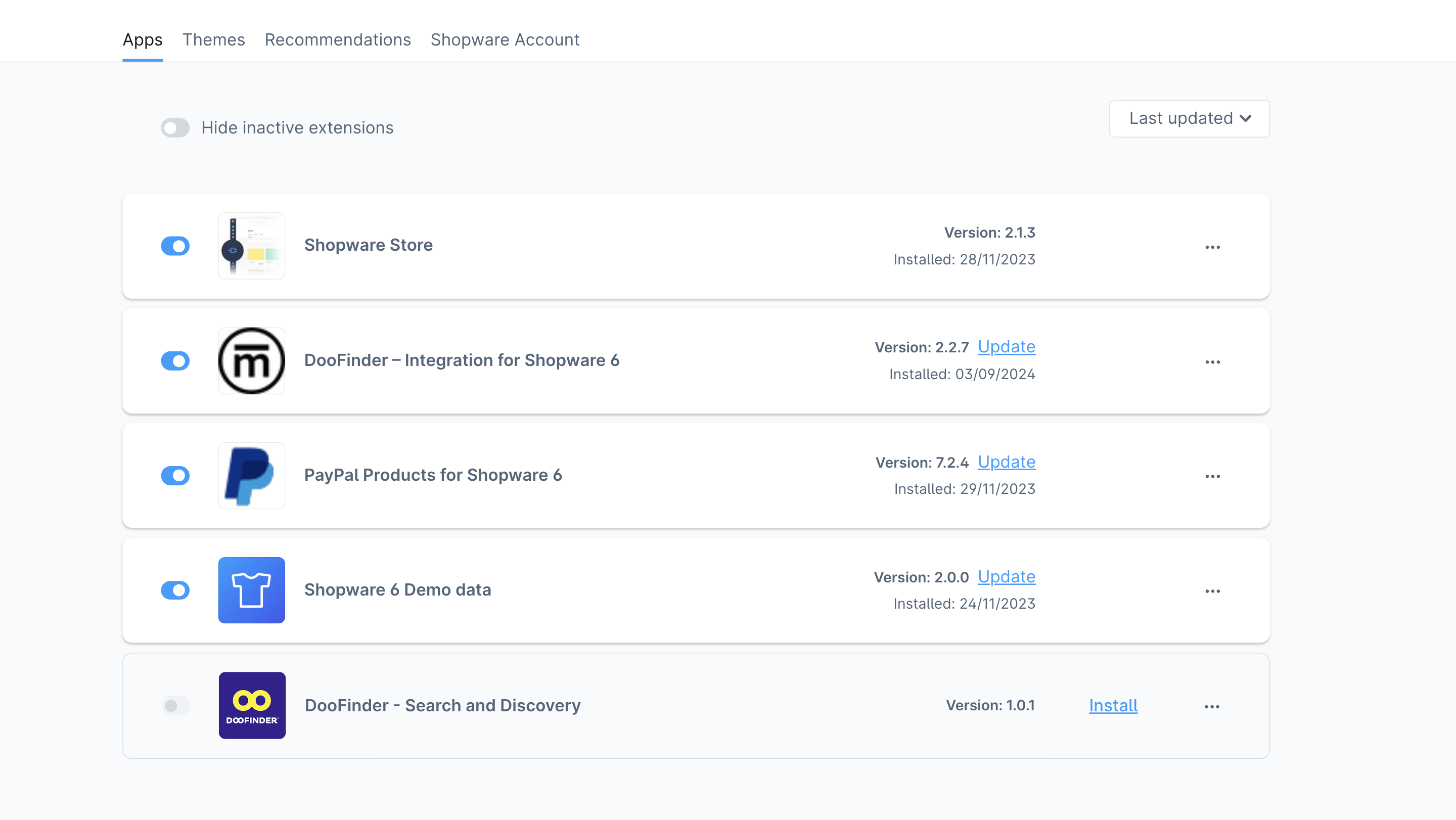Click the Version: 7.2.4 text
Viewport: 1456px width, 820px height.
(922, 462)
